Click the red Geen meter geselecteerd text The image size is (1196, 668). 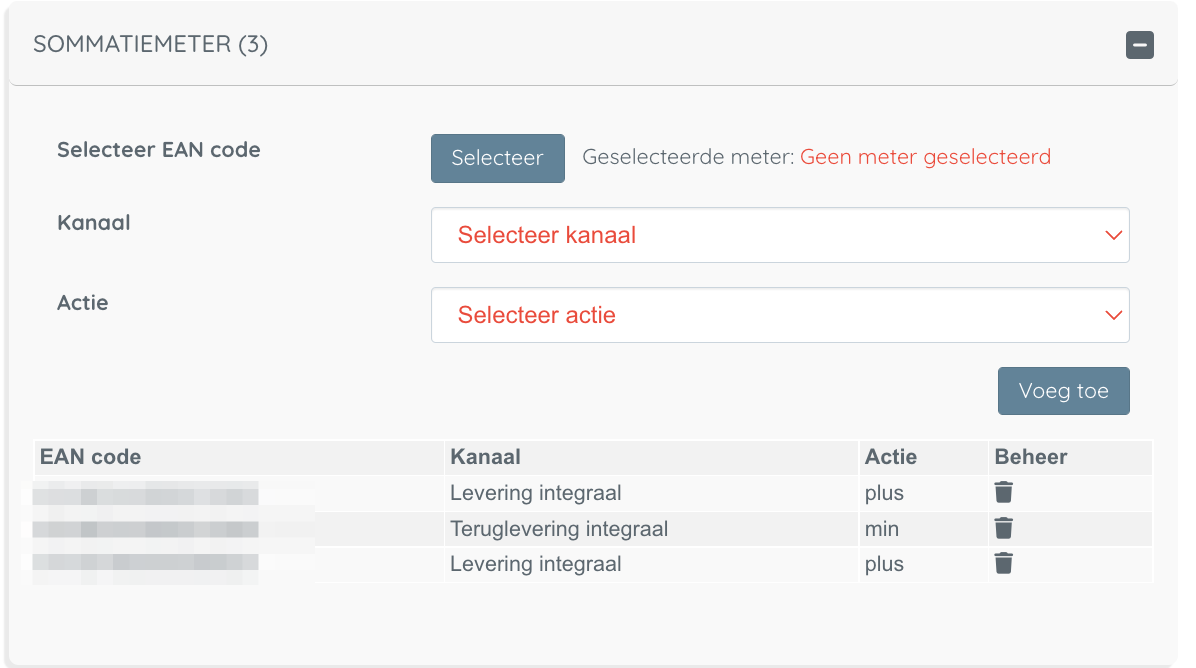[x=925, y=157]
